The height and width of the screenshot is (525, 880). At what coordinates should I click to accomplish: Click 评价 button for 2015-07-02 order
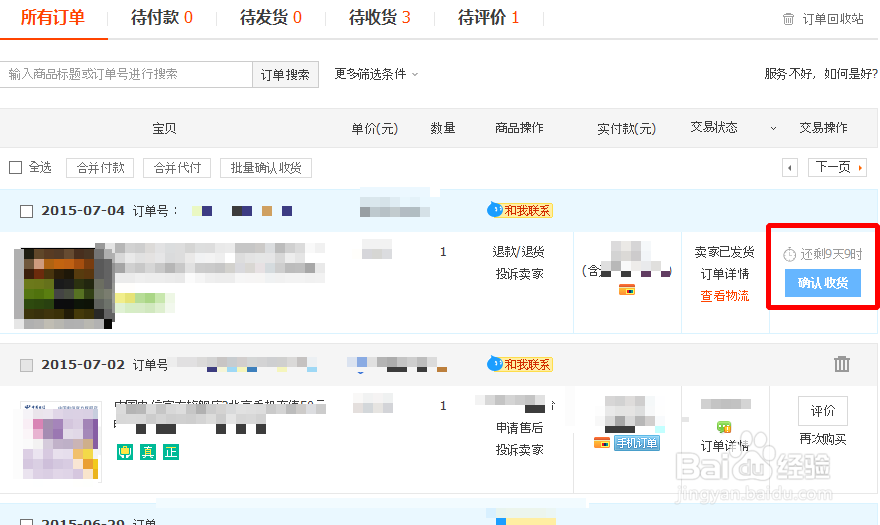(823, 411)
